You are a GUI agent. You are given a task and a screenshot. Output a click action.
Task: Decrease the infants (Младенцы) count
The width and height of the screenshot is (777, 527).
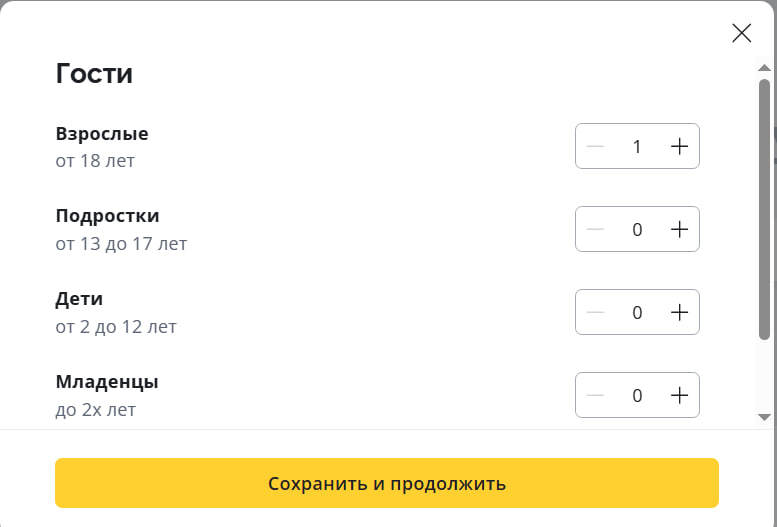click(x=596, y=395)
